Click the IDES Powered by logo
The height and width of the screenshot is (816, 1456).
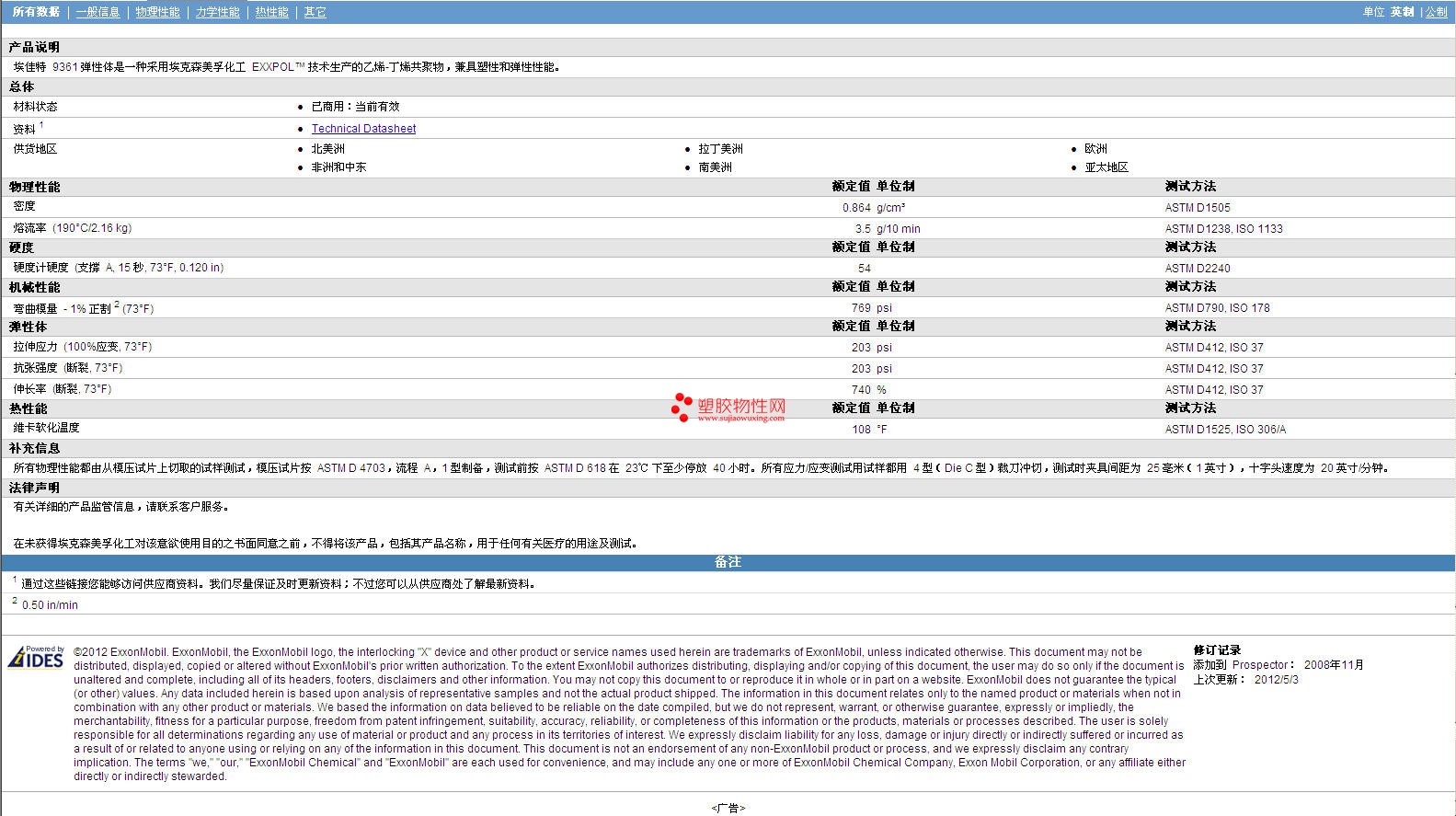click(36, 656)
